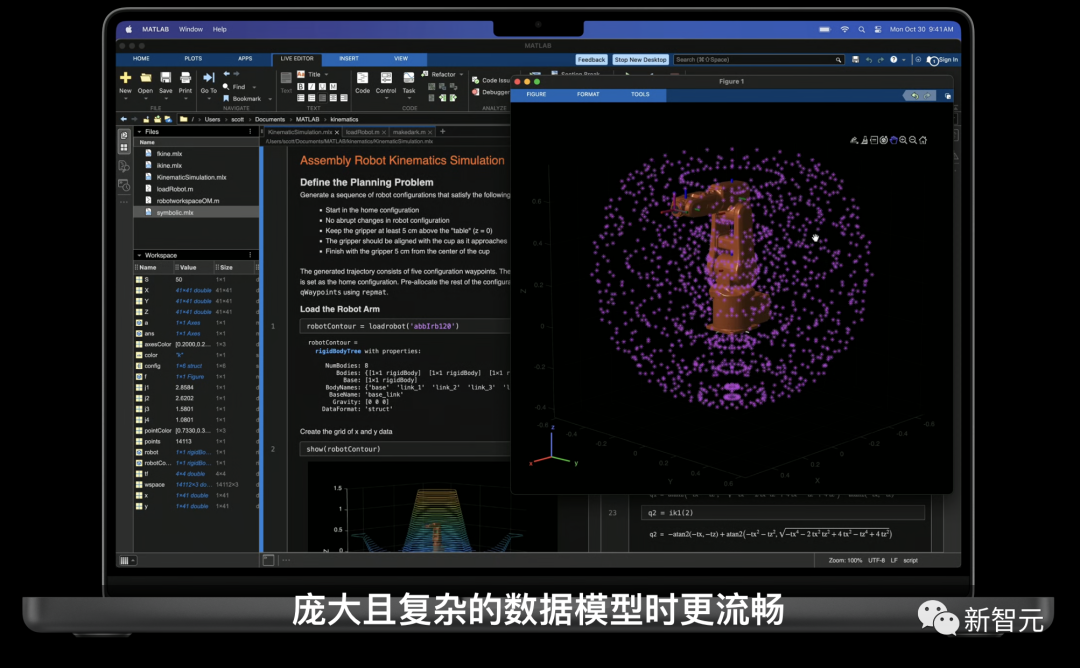Add a Bookmark from the ribbon

click(242, 98)
